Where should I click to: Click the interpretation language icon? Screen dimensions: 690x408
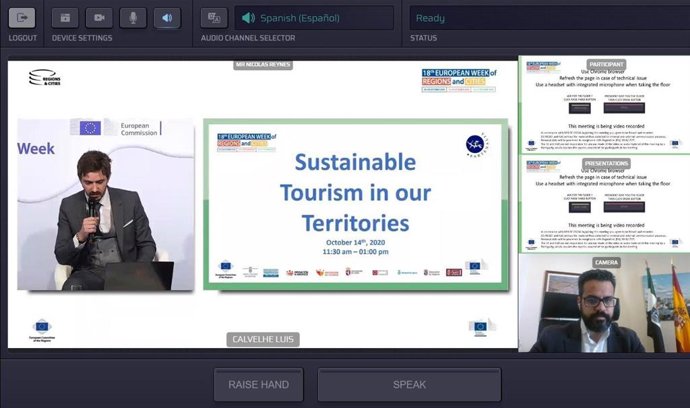[x=214, y=18]
